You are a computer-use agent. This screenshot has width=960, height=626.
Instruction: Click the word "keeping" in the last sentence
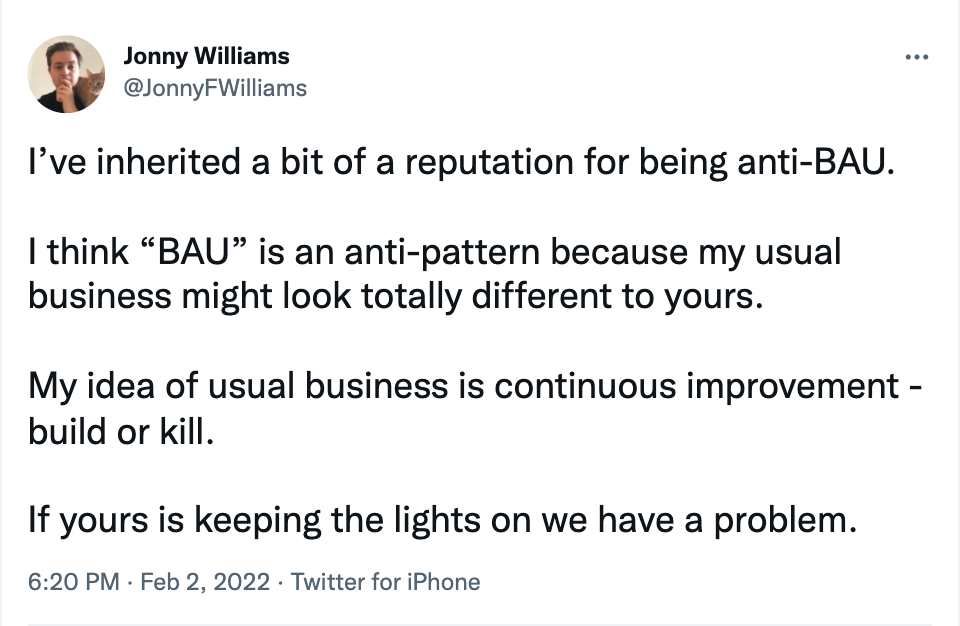[x=258, y=522]
